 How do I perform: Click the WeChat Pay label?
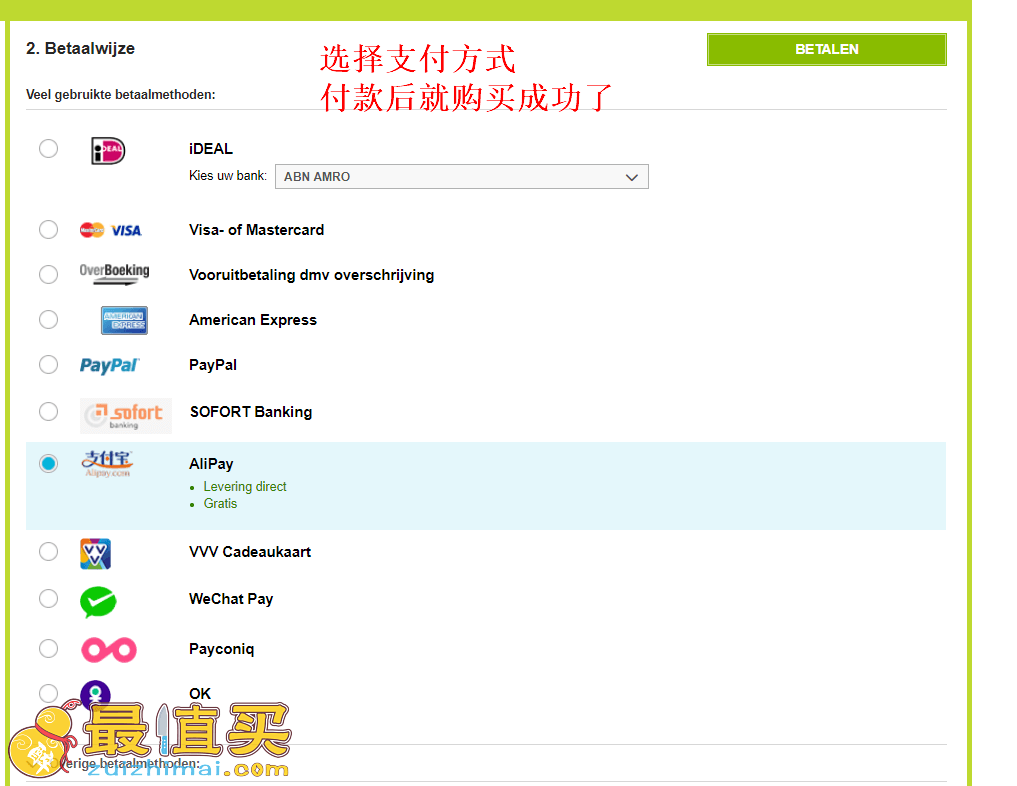231,599
